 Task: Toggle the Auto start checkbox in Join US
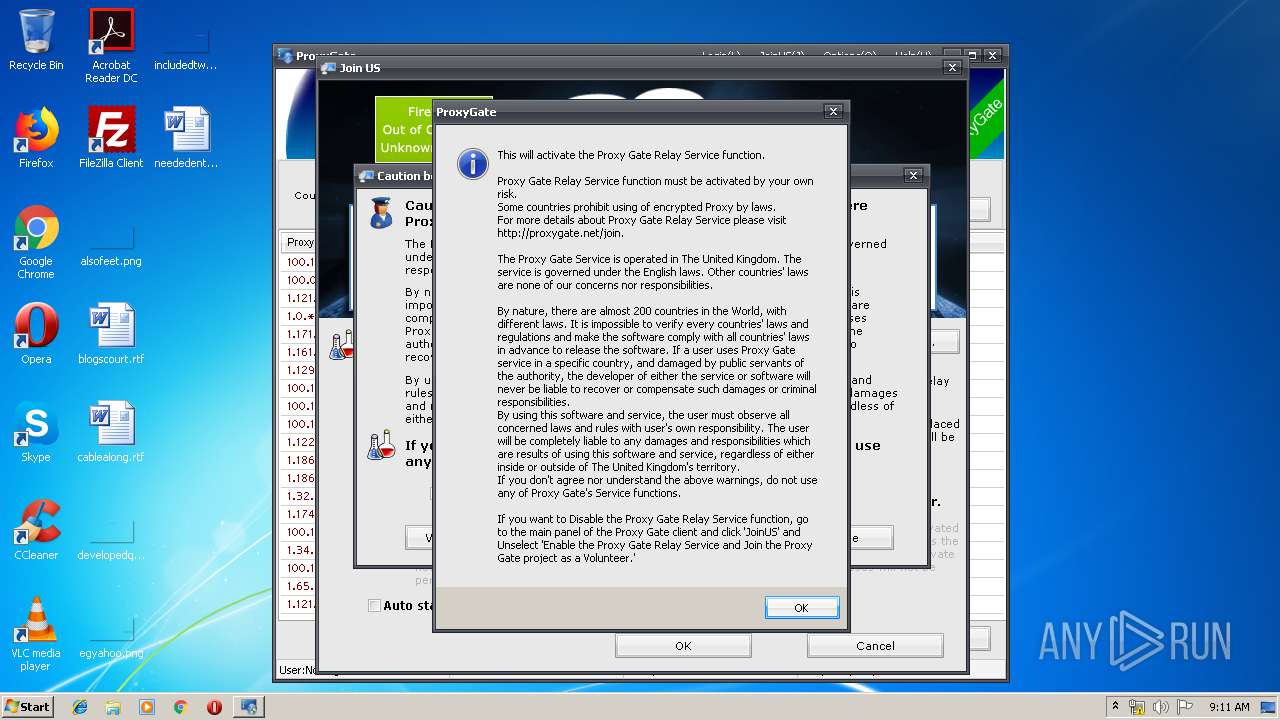[x=374, y=605]
